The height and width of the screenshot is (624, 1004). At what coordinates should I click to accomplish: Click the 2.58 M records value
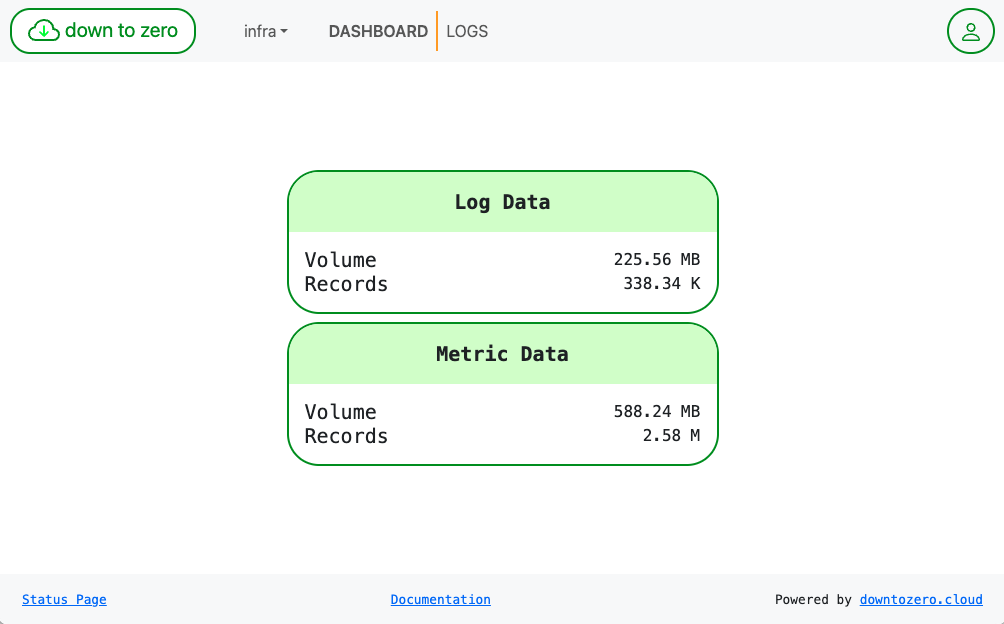(x=670, y=436)
